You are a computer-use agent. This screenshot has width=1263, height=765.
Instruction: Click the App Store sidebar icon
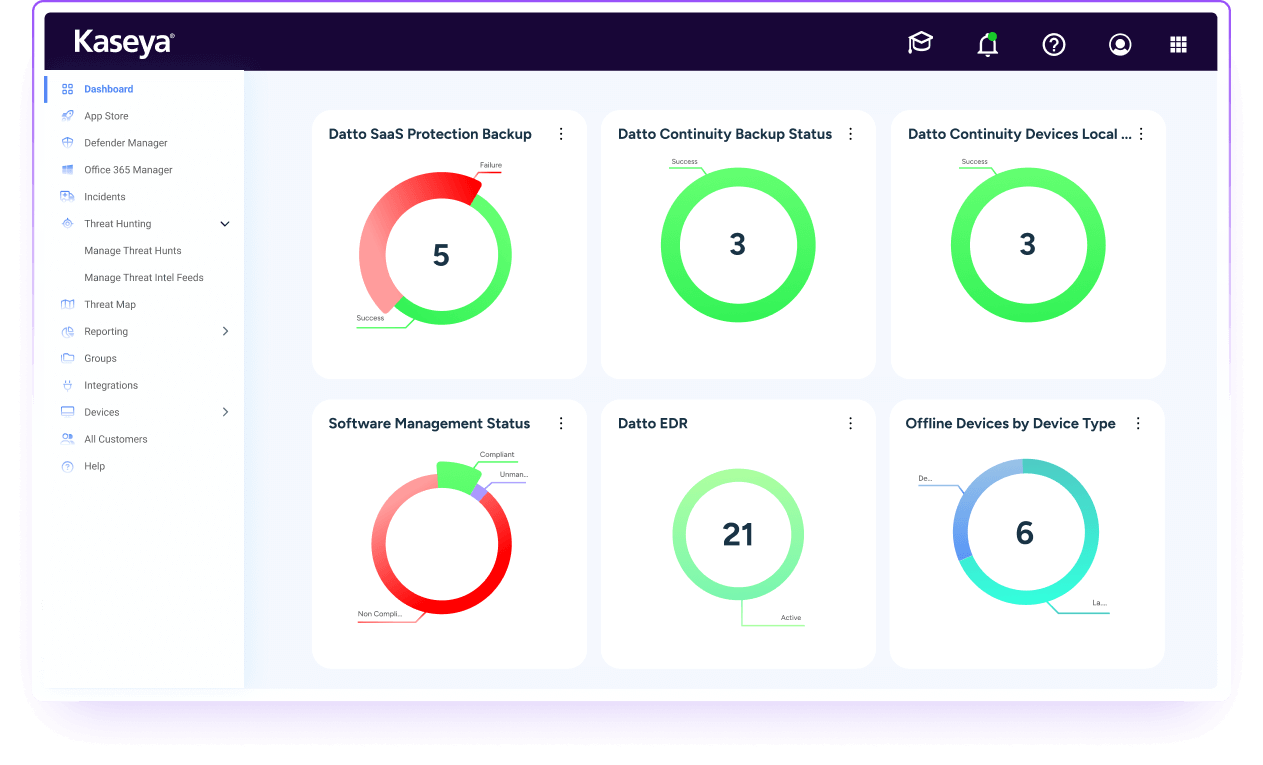68,115
